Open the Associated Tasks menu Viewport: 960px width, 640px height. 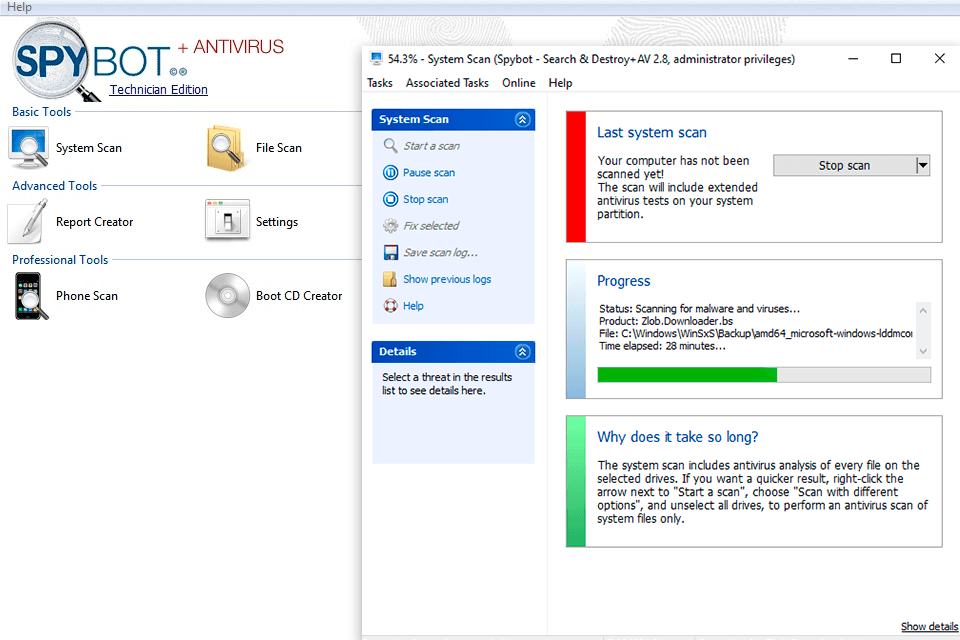point(447,83)
